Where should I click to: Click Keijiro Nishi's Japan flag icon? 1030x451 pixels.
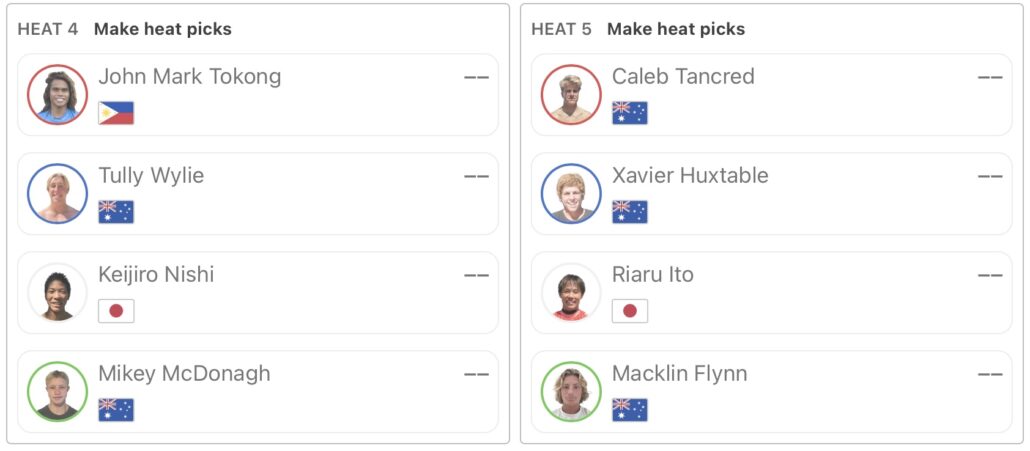[x=116, y=311]
